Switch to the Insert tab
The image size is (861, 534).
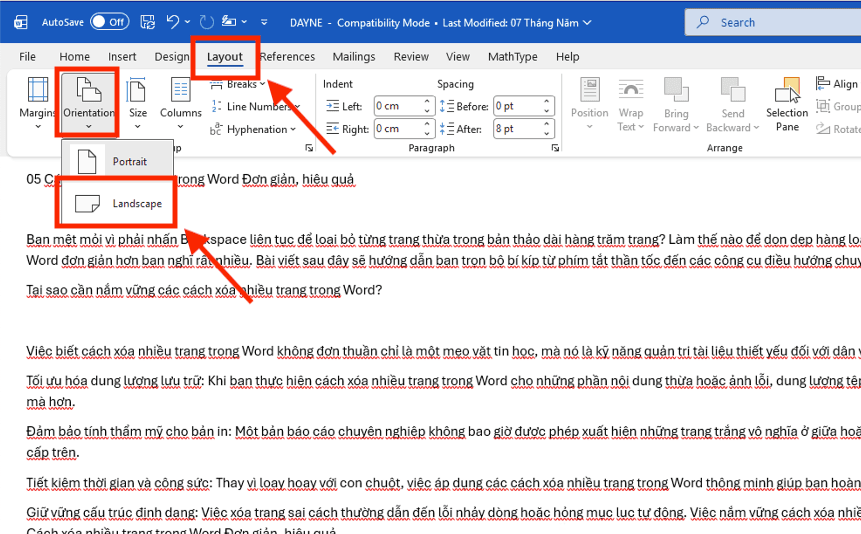point(122,57)
